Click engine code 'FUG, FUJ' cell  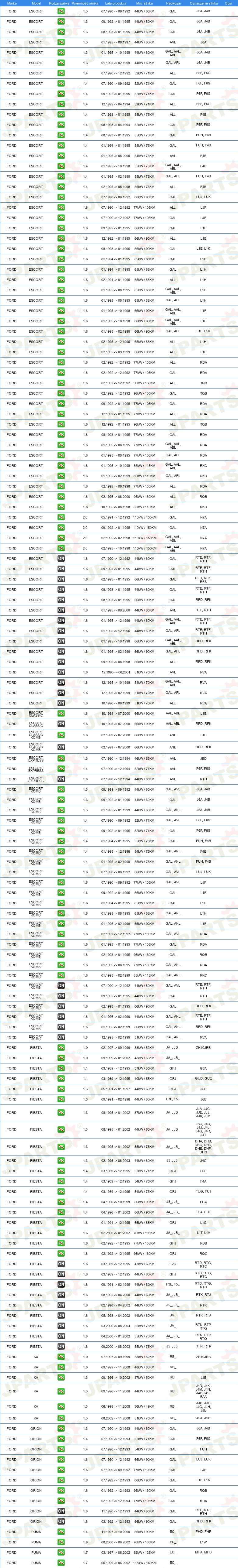[203, 1192]
